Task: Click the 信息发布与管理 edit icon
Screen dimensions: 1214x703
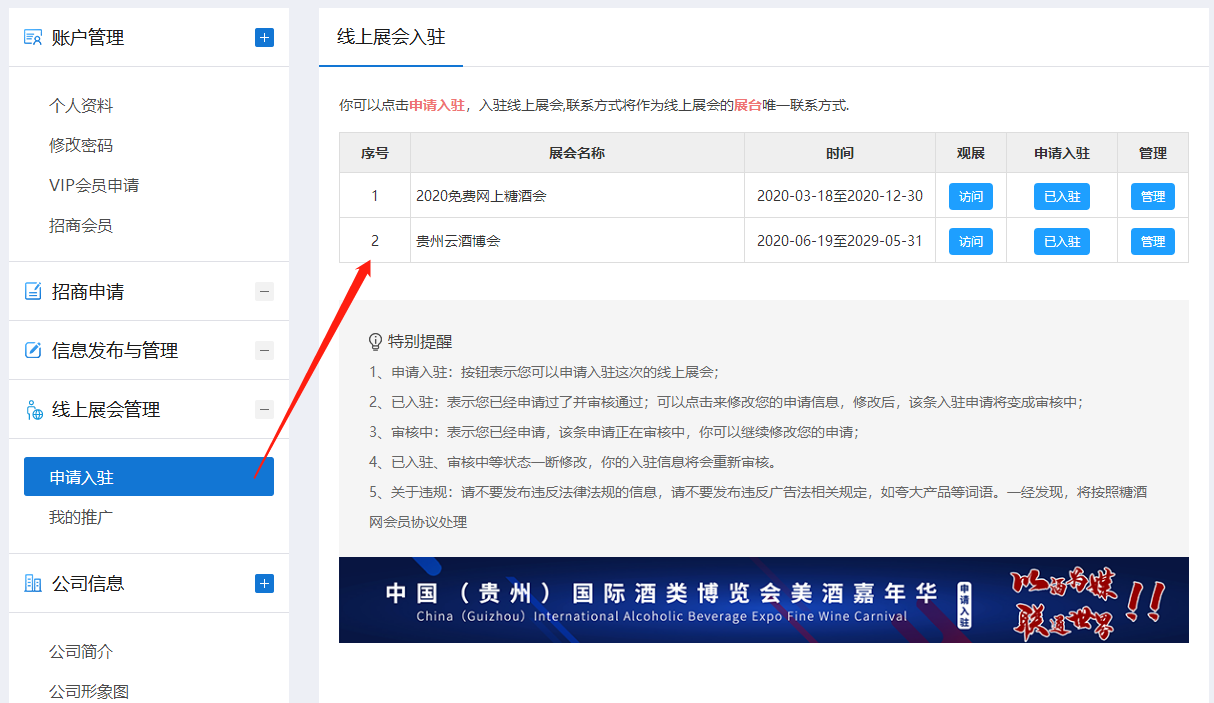Action: pyautogui.click(x=33, y=351)
